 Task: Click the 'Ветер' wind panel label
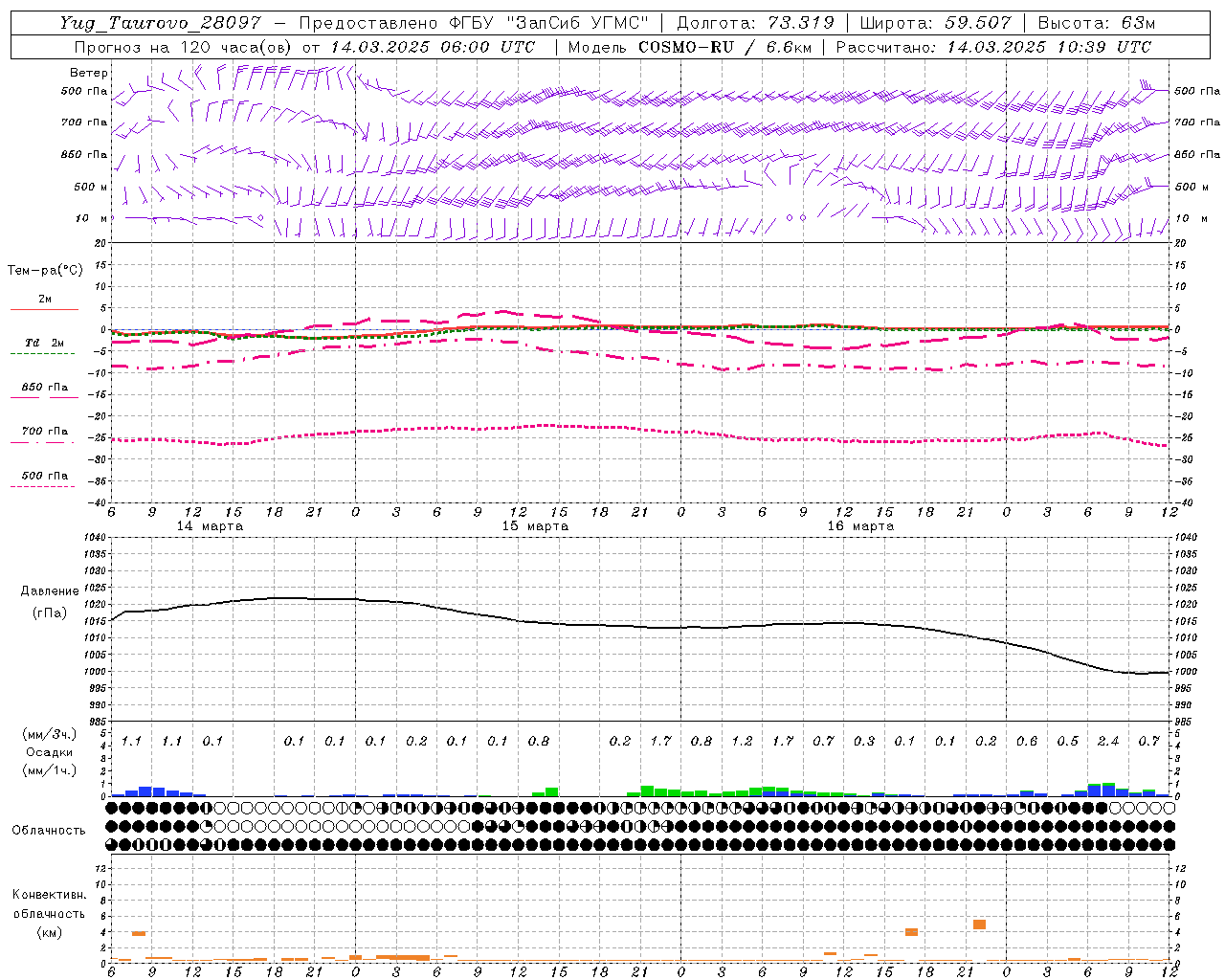(89, 73)
